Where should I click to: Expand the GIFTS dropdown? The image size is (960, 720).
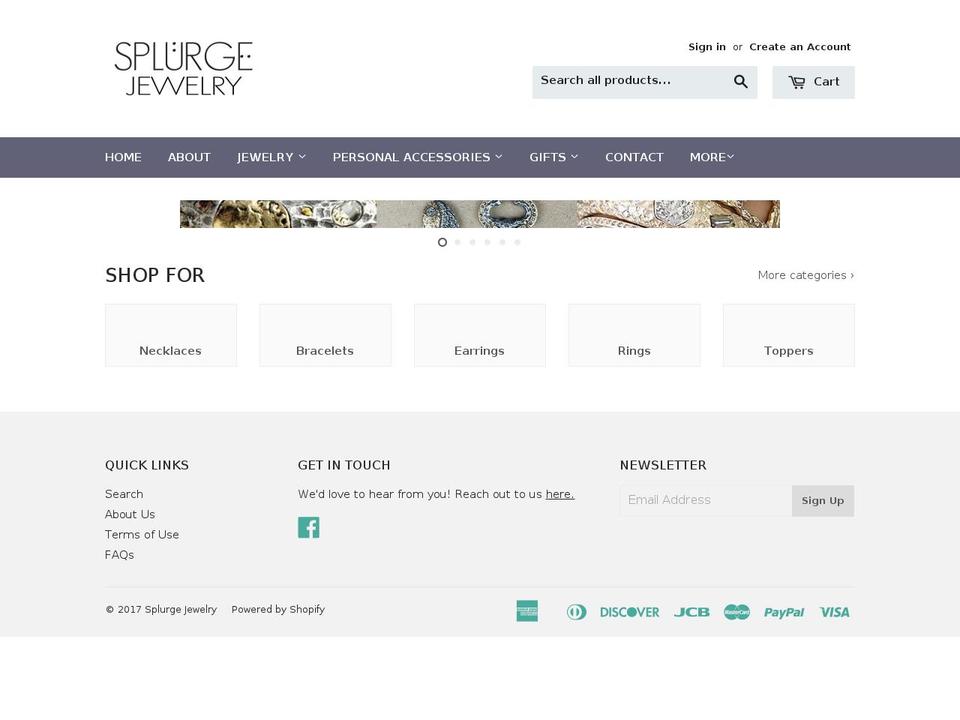click(553, 157)
